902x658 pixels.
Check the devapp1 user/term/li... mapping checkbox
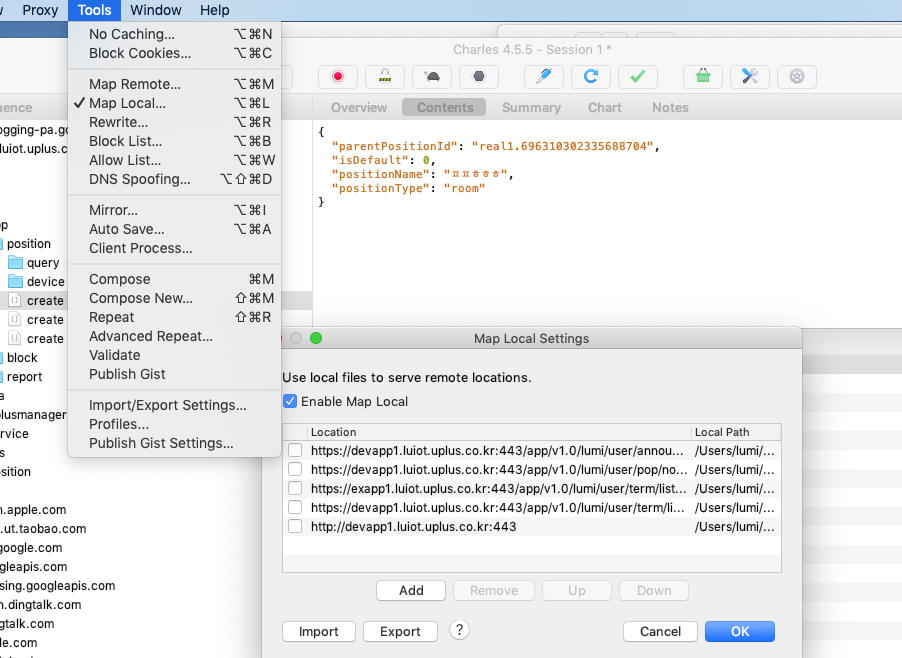point(295,507)
